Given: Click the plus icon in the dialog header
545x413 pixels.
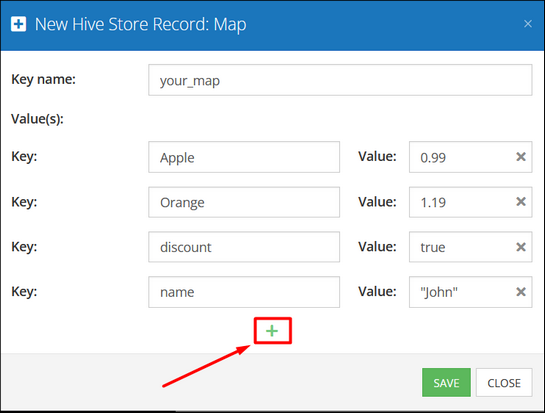Looking at the screenshot, I should pos(18,24).
